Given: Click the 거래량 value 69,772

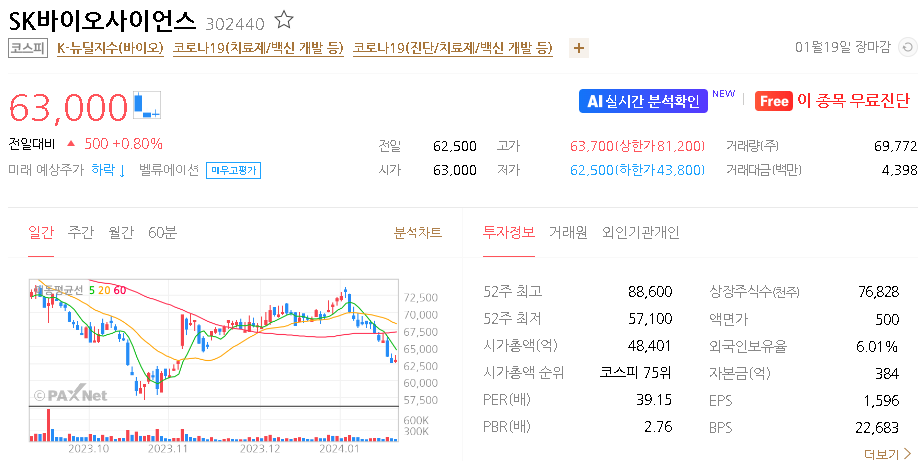Looking at the screenshot, I should [895, 146].
